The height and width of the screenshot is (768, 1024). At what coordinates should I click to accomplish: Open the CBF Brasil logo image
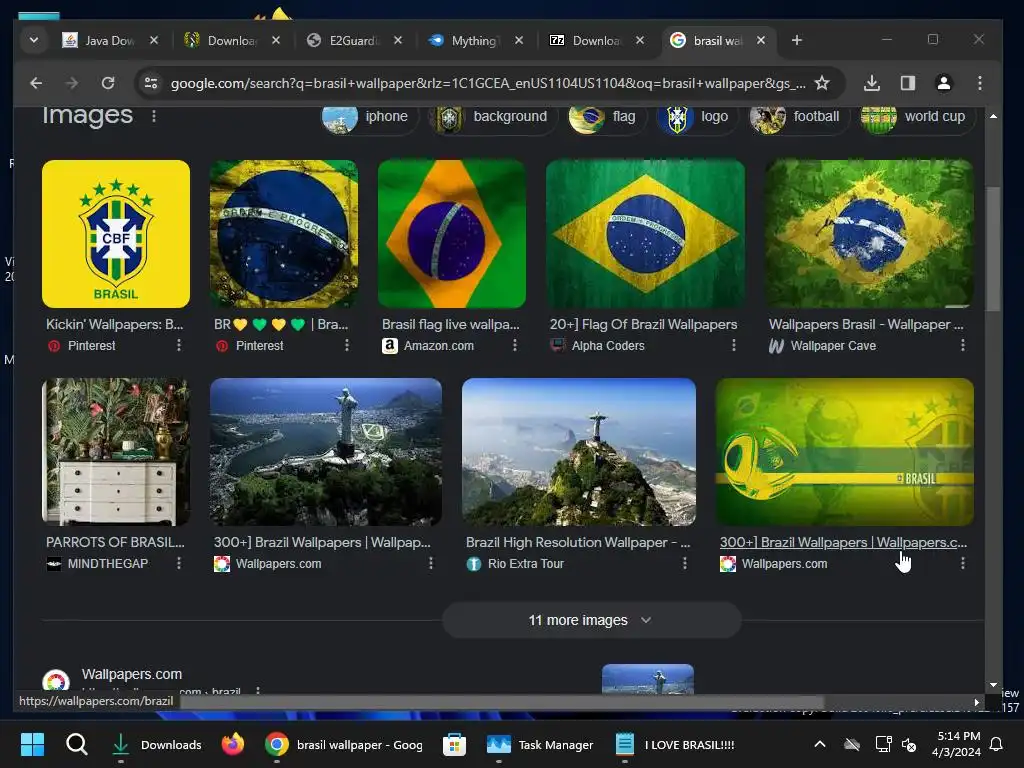[116, 234]
